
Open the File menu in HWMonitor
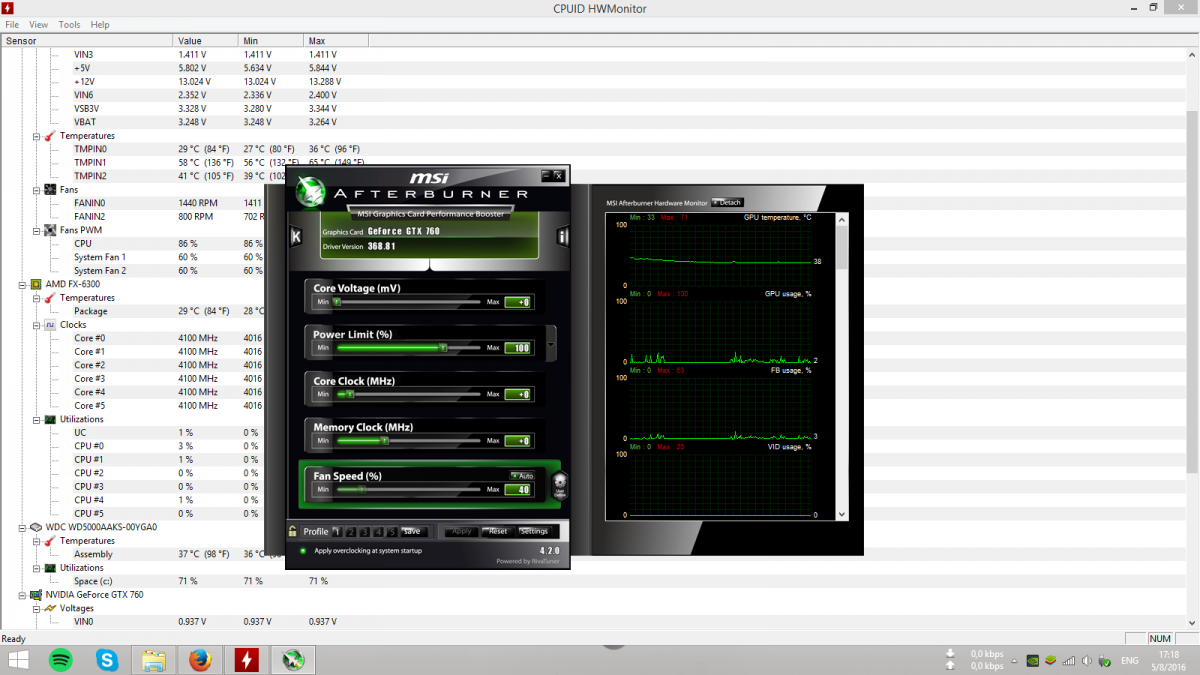tap(12, 24)
